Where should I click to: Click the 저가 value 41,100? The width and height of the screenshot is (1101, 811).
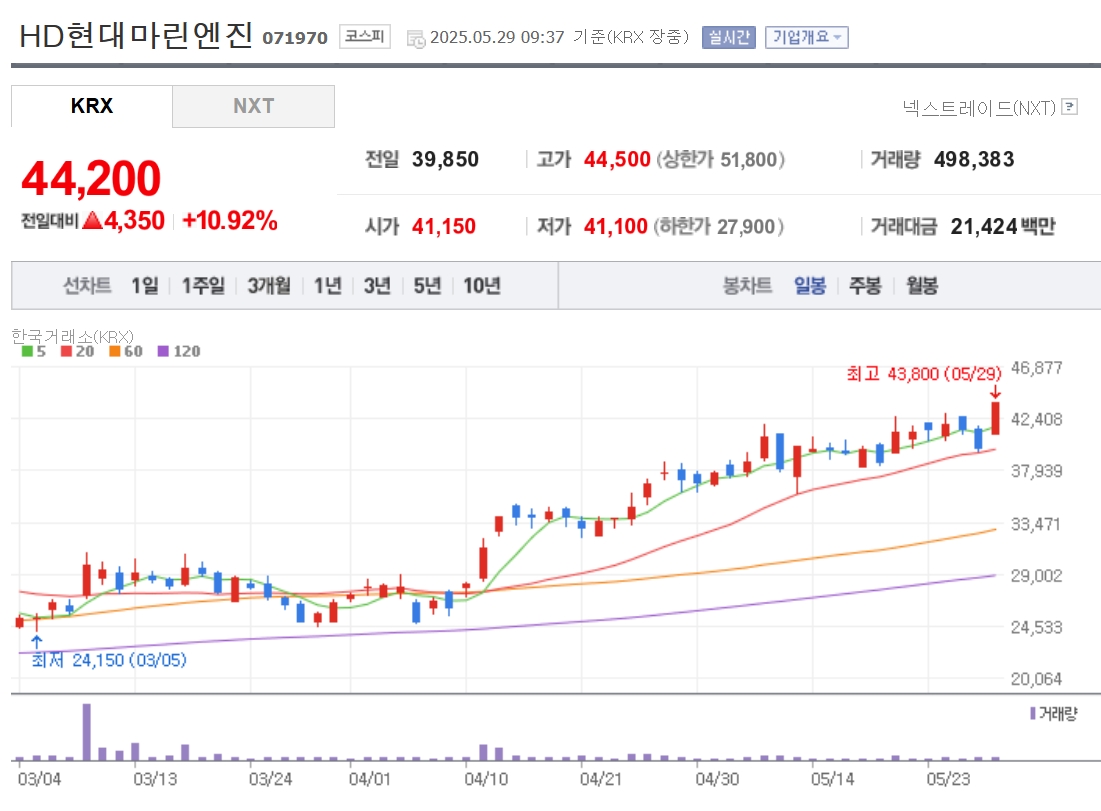click(x=616, y=227)
